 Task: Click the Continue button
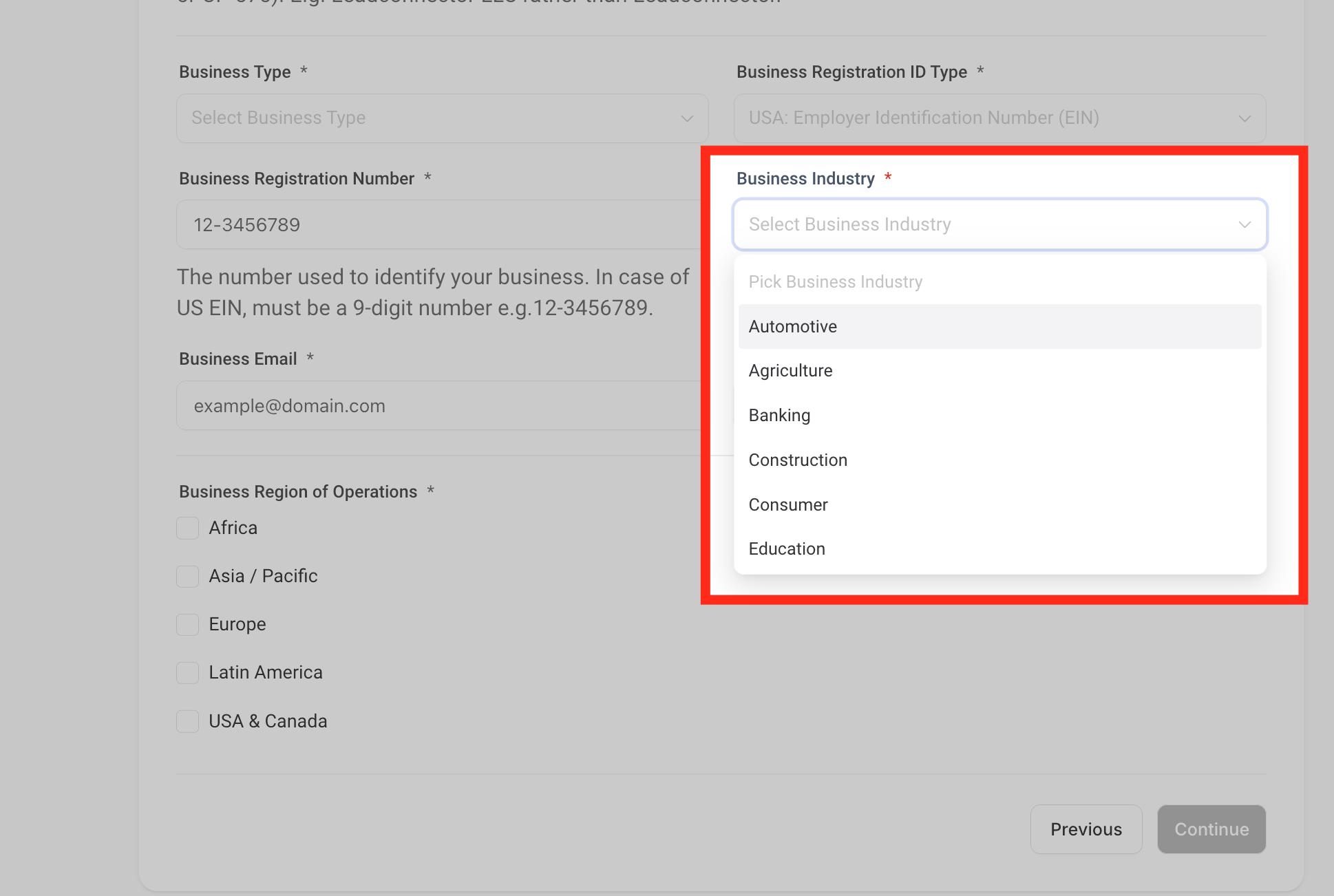(x=1211, y=829)
